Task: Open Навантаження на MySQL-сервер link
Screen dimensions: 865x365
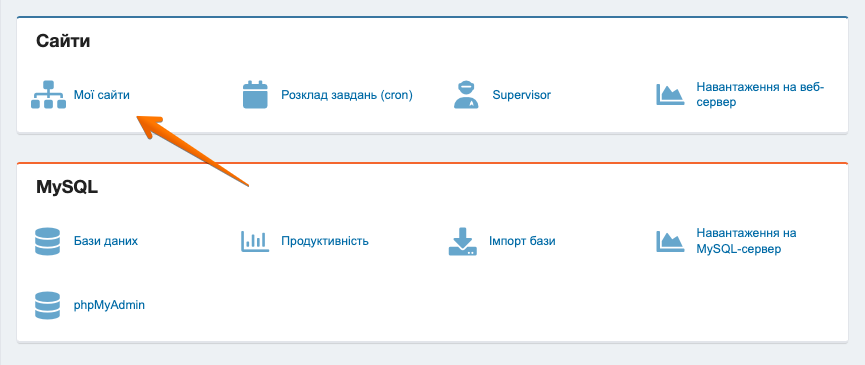Action: point(746,241)
